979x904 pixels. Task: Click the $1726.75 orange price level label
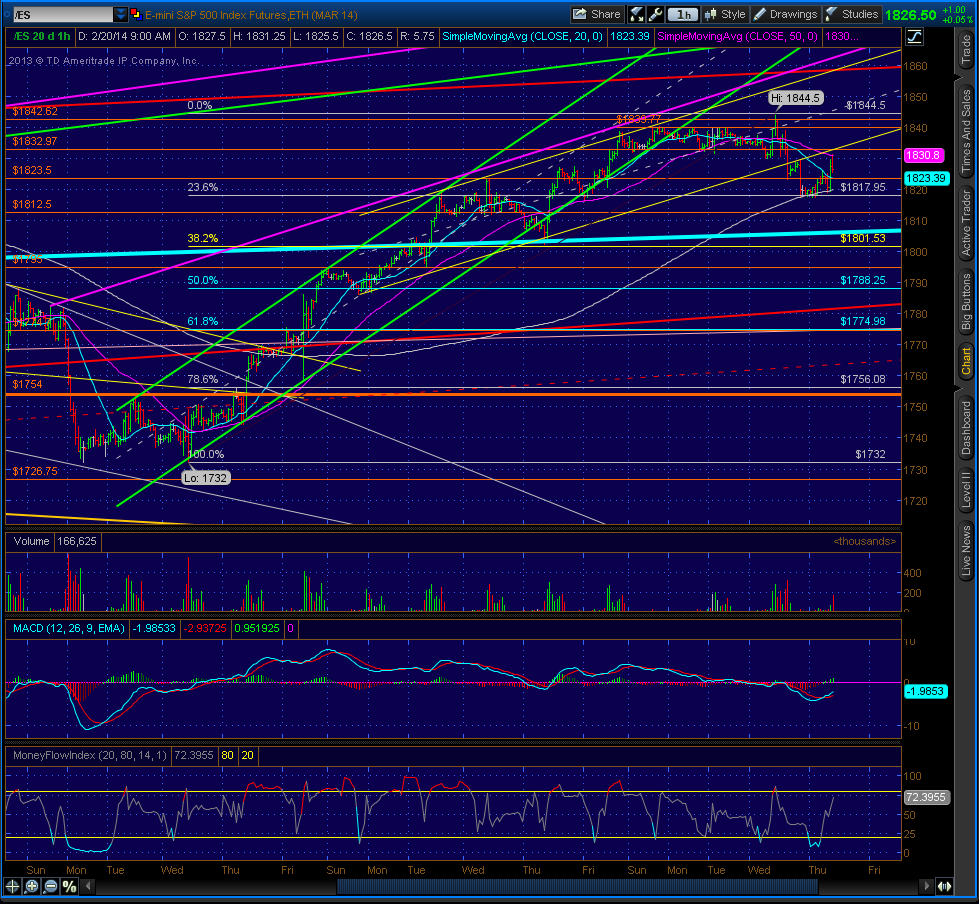35,471
